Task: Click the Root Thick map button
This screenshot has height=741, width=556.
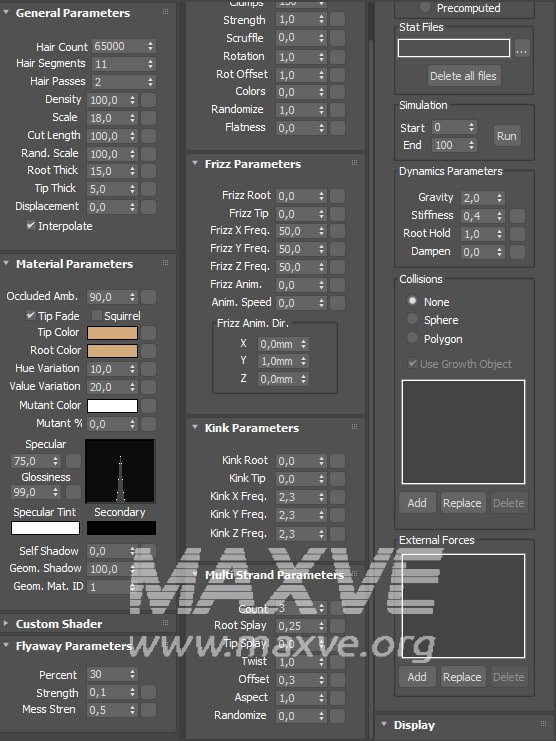Action: click(148, 171)
